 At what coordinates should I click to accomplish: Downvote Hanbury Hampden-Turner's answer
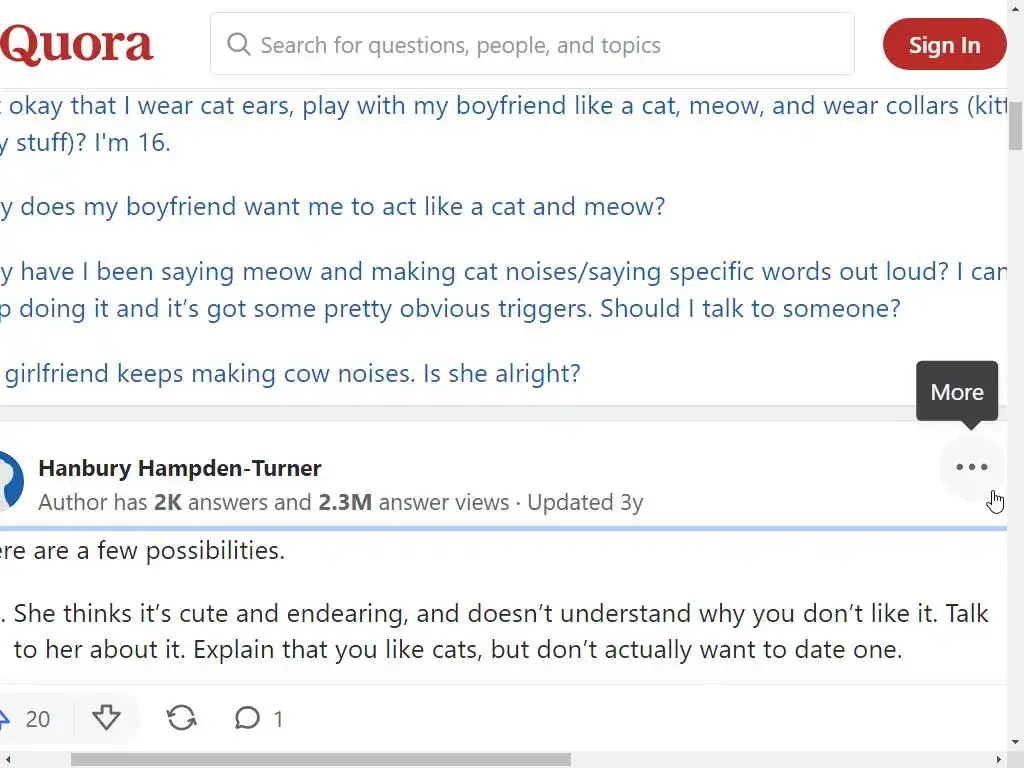(106, 718)
